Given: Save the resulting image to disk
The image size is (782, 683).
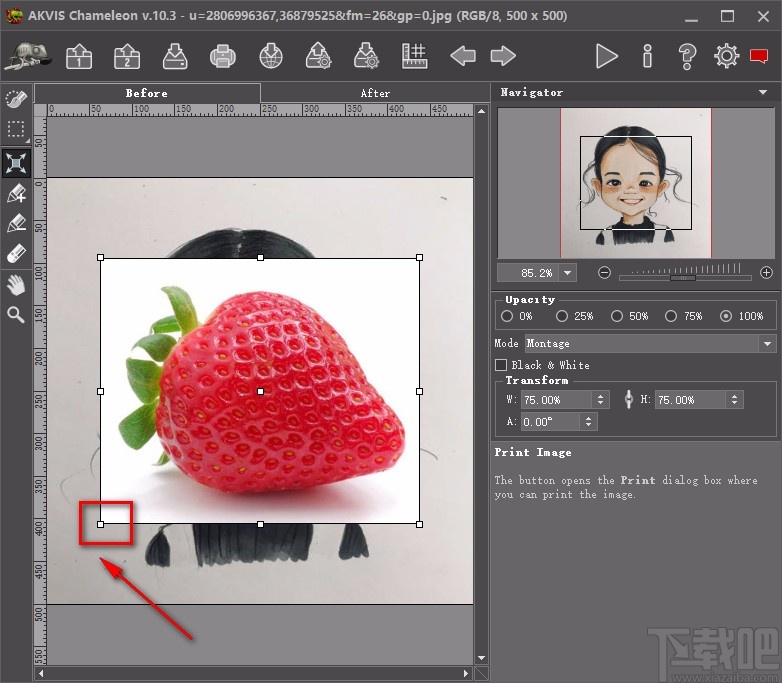Looking at the screenshot, I should click(x=175, y=56).
